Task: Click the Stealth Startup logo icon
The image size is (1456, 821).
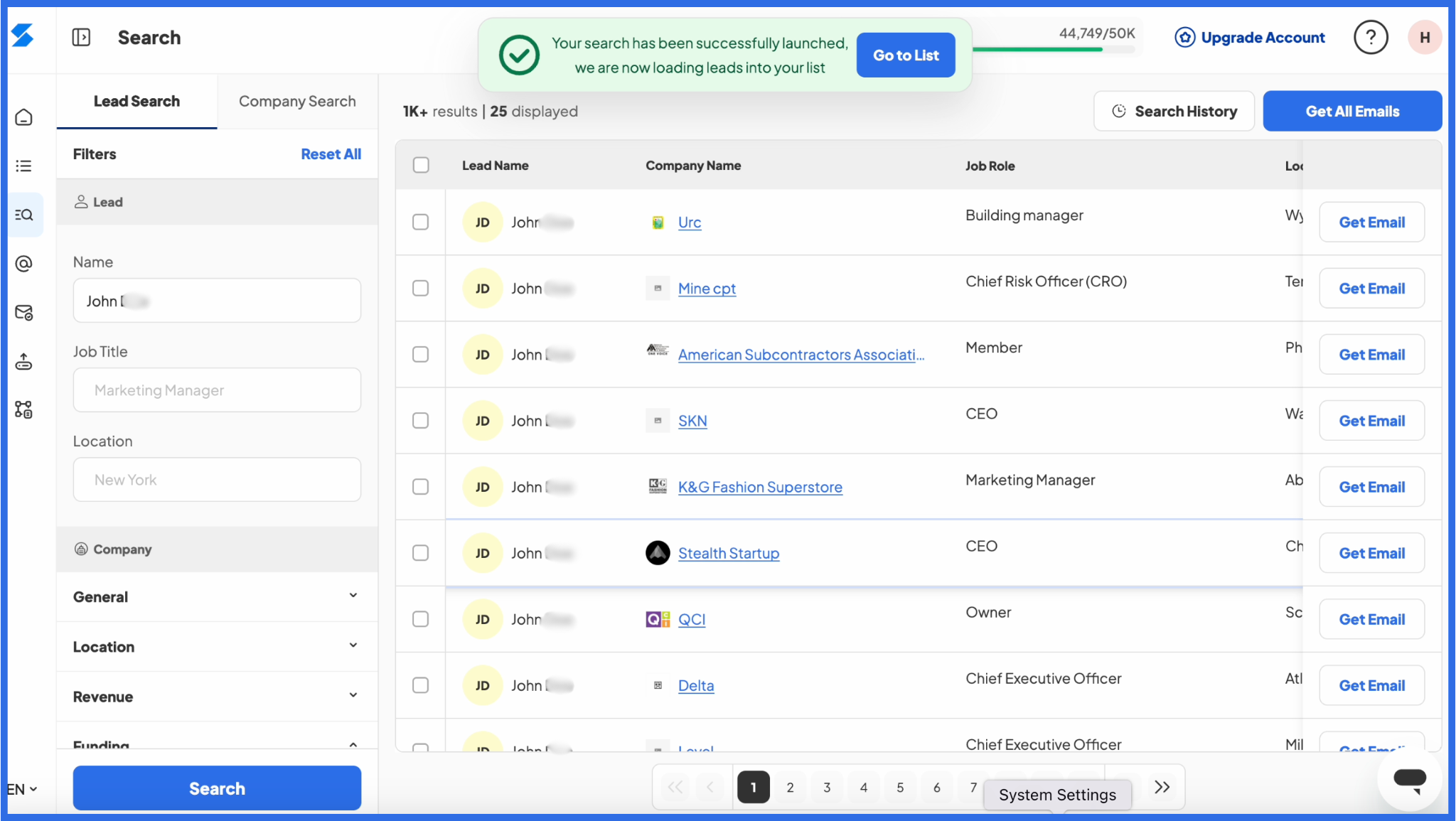Action: pyautogui.click(x=658, y=553)
